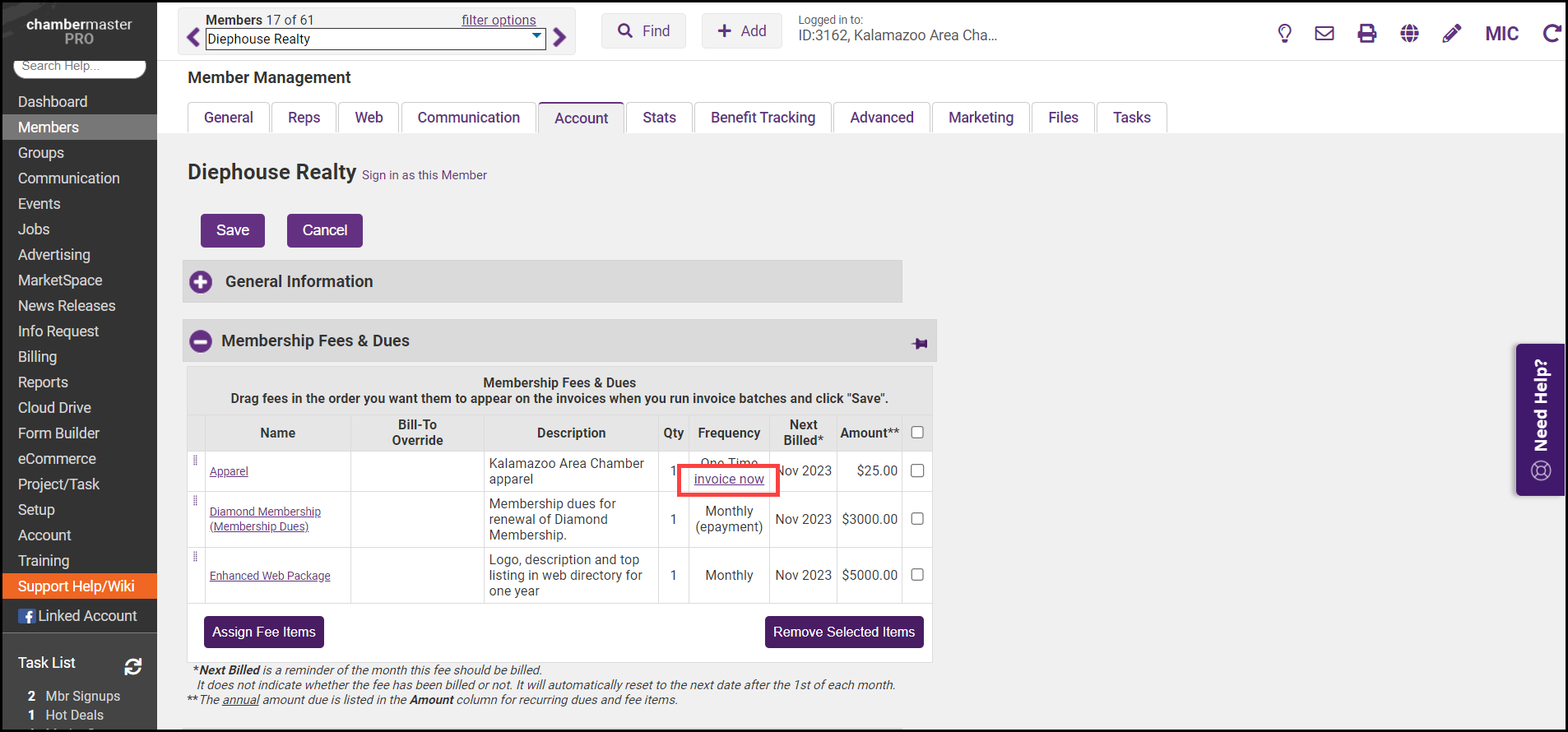This screenshot has height=732, width=1568.
Task: Check the Diamond Membership row checkbox
Action: [x=917, y=519]
